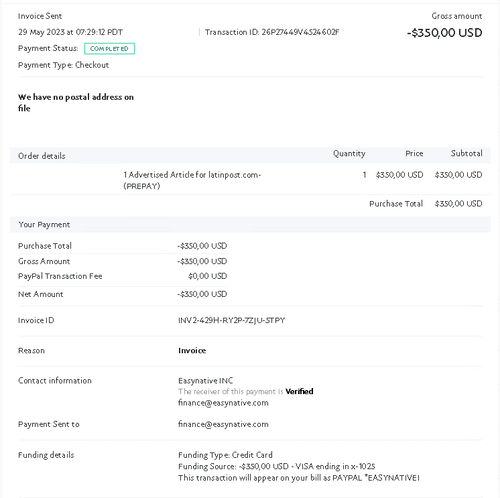Click the Price column header

click(x=414, y=154)
